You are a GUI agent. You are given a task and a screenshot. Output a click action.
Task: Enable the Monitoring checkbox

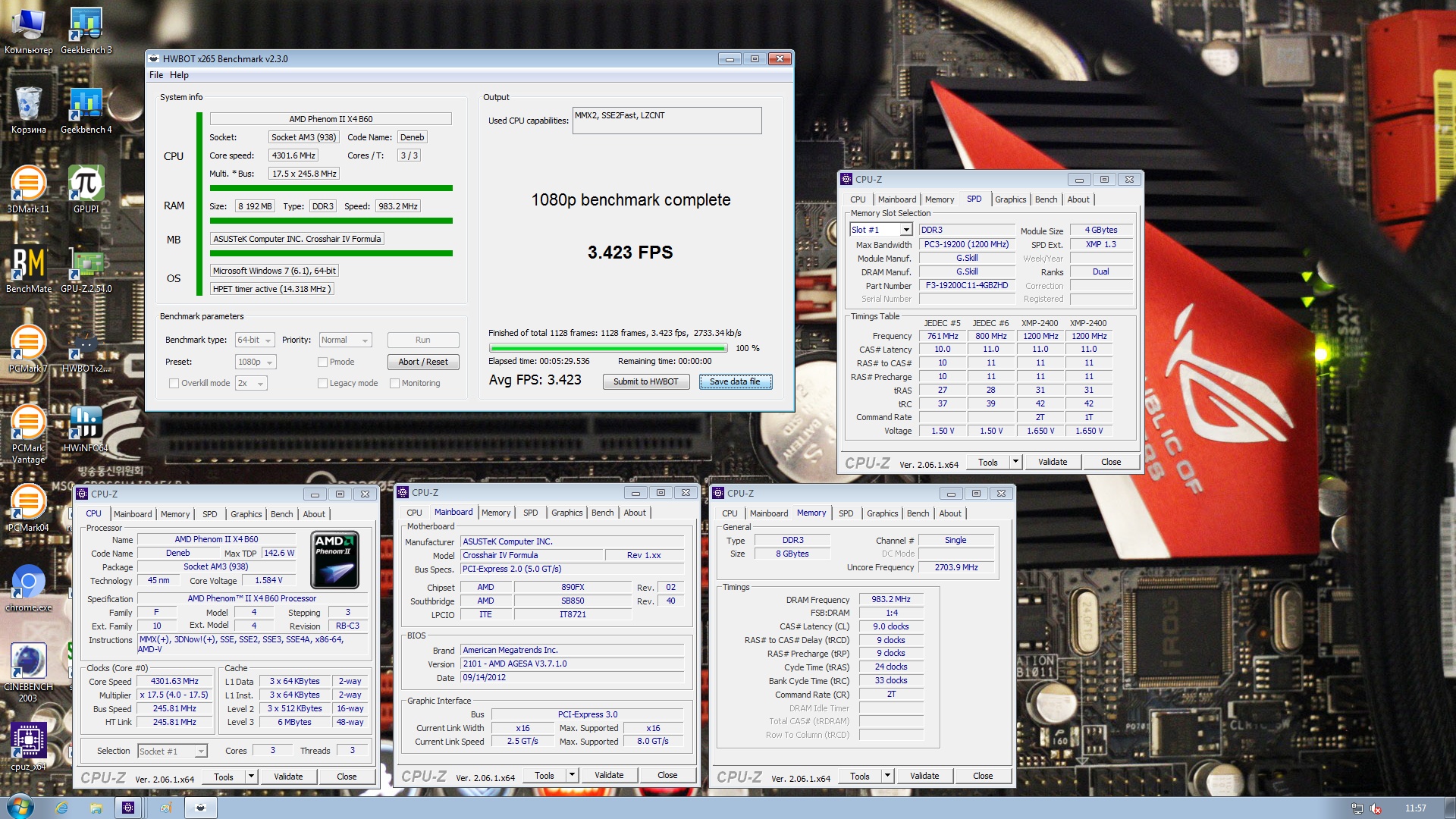pos(394,383)
